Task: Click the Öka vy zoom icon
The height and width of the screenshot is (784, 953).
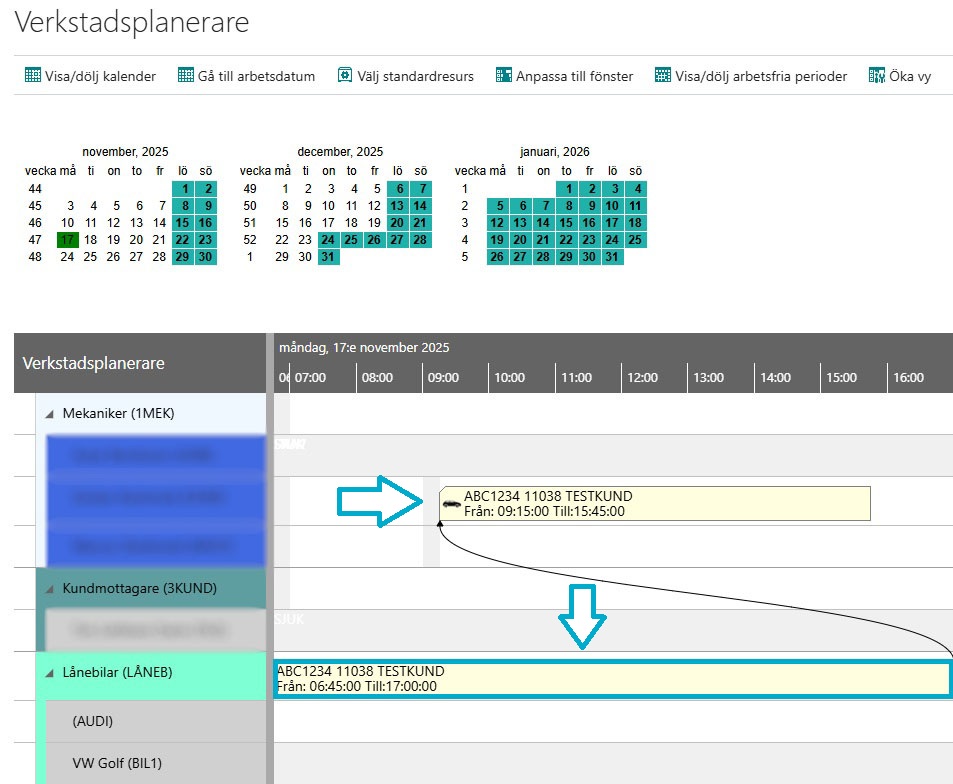Action: pos(877,75)
